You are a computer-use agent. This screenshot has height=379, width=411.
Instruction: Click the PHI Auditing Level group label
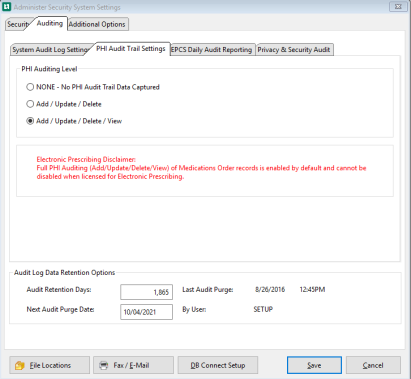coord(49,69)
